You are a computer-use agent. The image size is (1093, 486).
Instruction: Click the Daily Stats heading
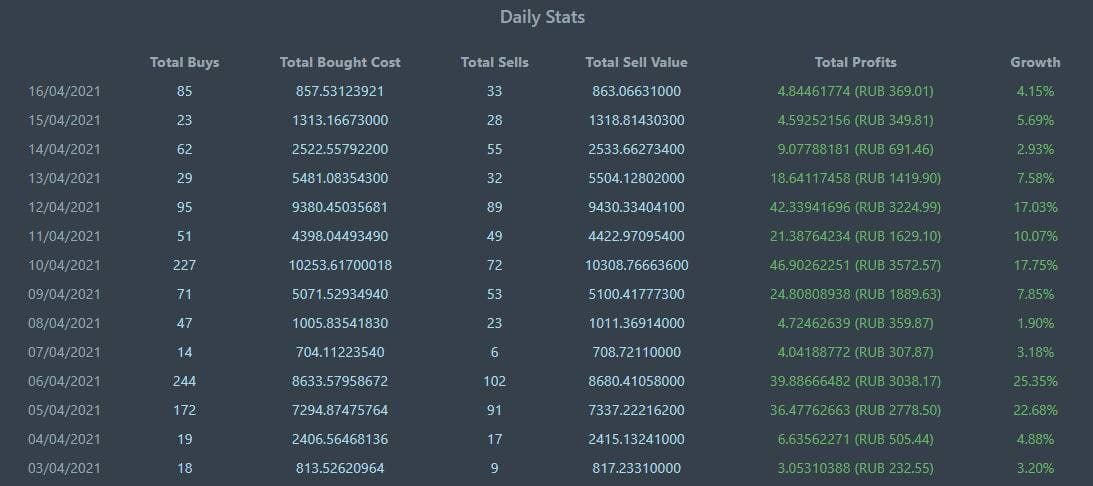click(x=542, y=17)
